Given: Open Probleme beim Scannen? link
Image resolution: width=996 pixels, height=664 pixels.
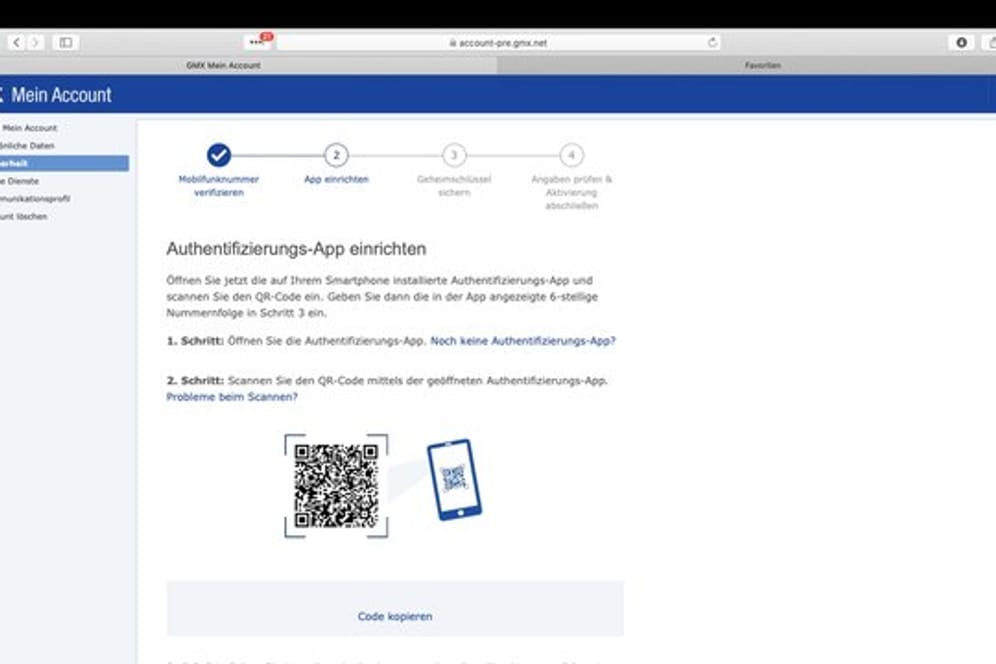Looking at the screenshot, I should 232,396.
